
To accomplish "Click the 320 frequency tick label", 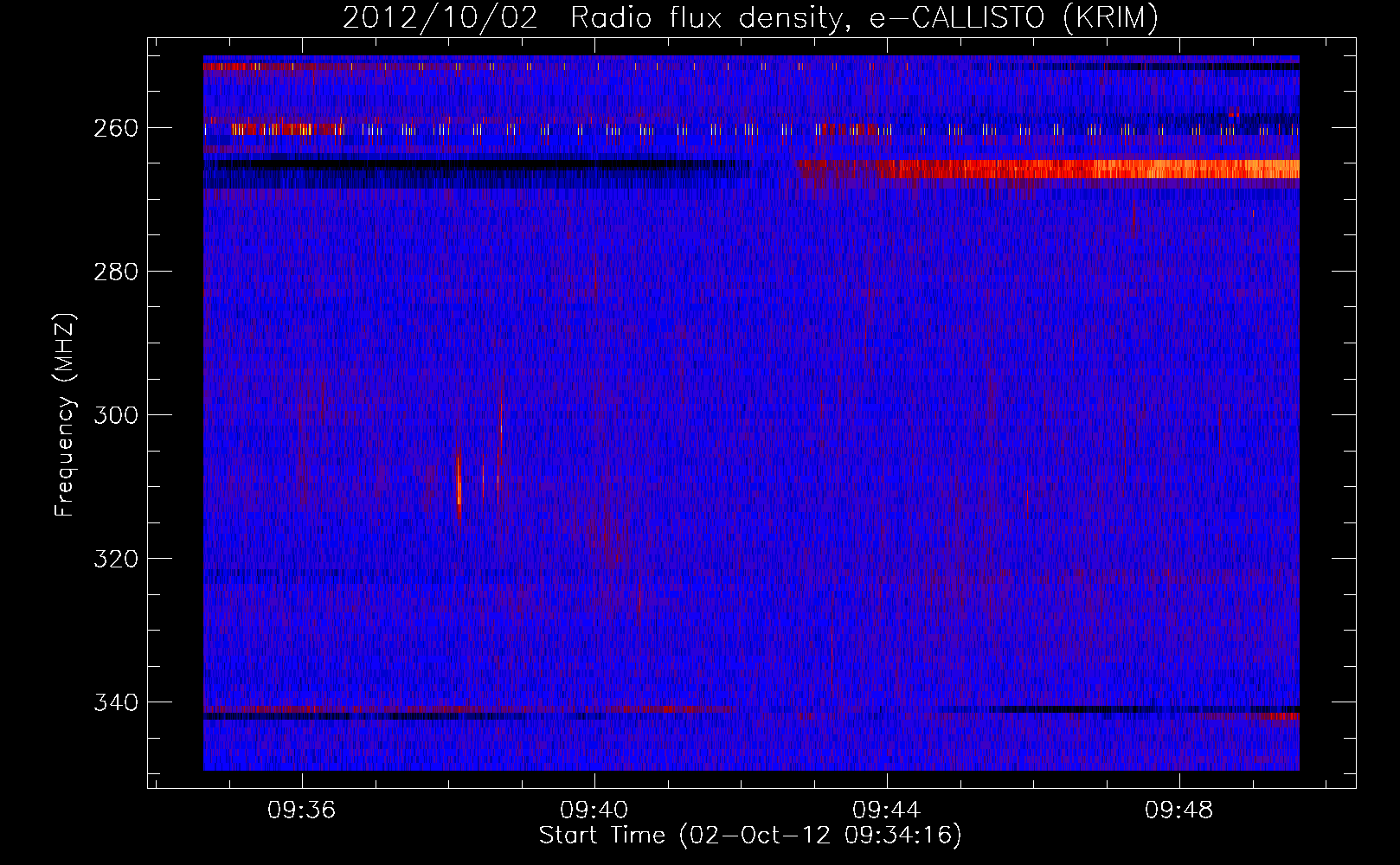I will pyautogui.click(x=116, y=559).
